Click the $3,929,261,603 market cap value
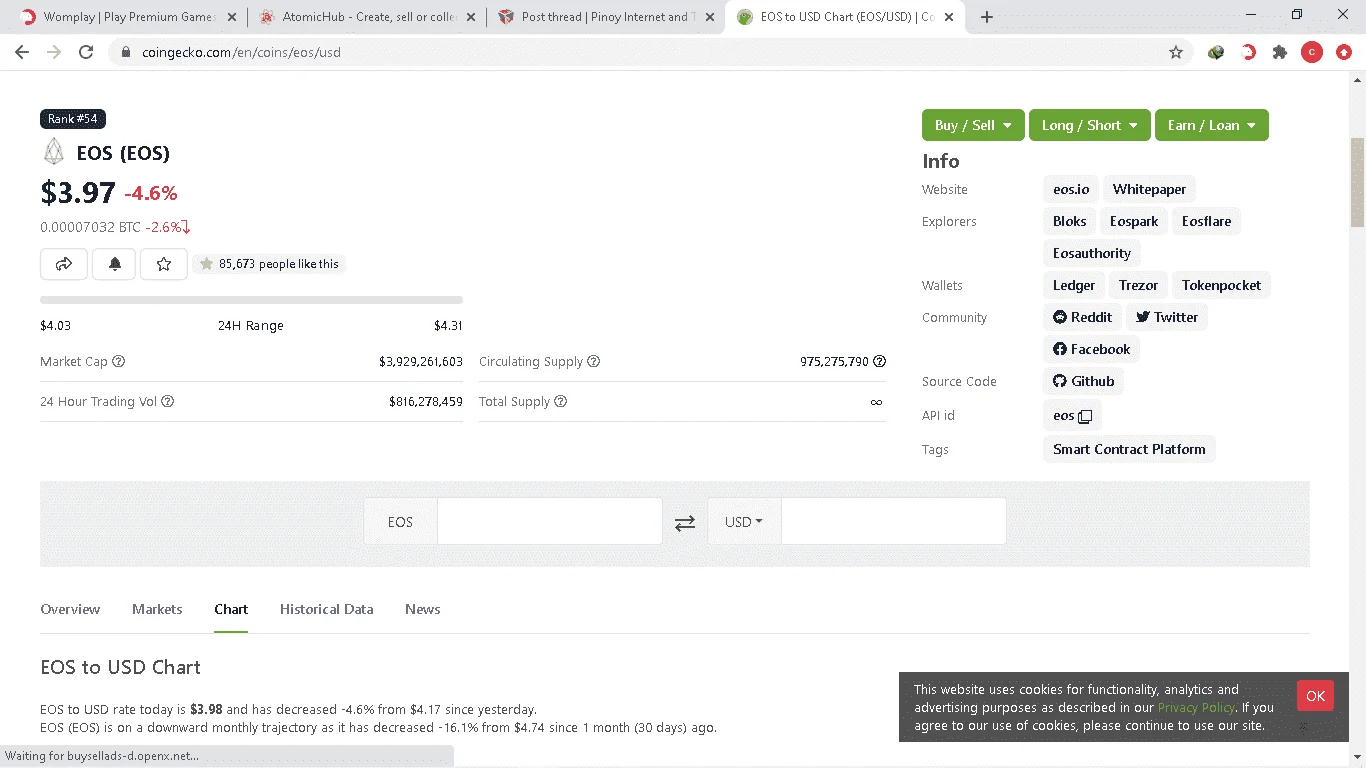 coord(421,361)
